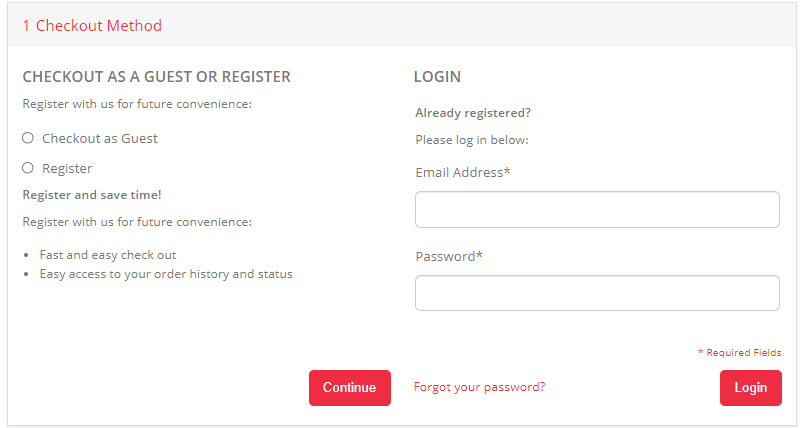Click the 'Register' option label text
Viewport: 804px width, 428px height.
coord(67,169)
